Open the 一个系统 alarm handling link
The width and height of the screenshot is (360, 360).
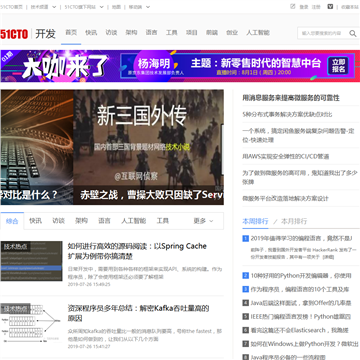(x=298, y=135)
